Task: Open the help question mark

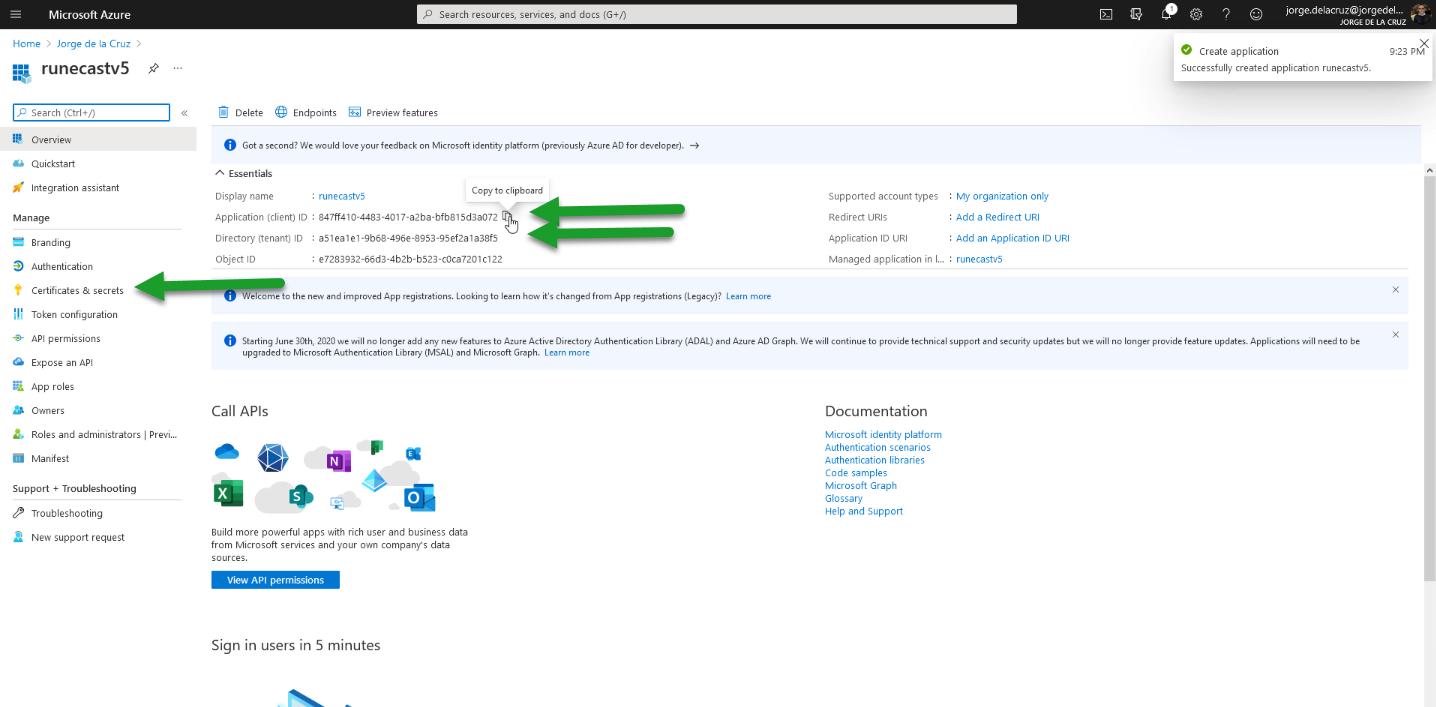Action: pos(1226,14)
